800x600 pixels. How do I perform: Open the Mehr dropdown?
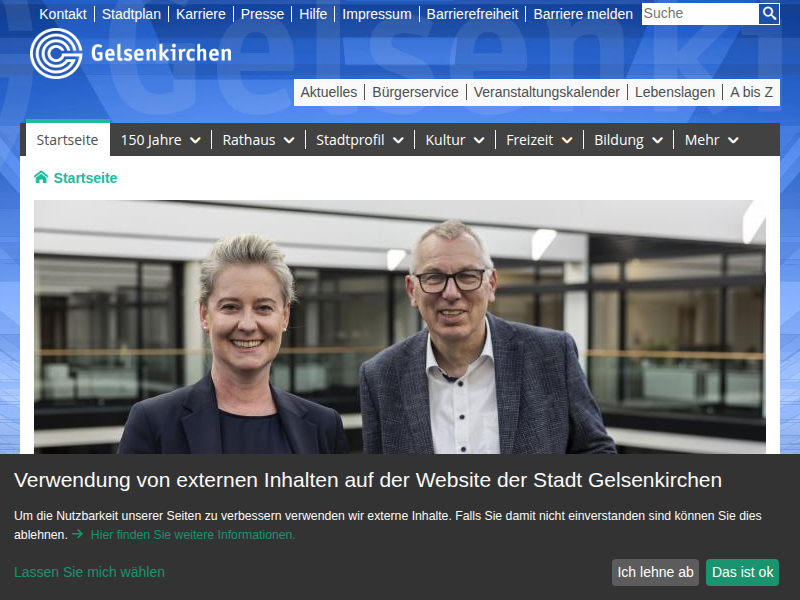coord(712,140)
